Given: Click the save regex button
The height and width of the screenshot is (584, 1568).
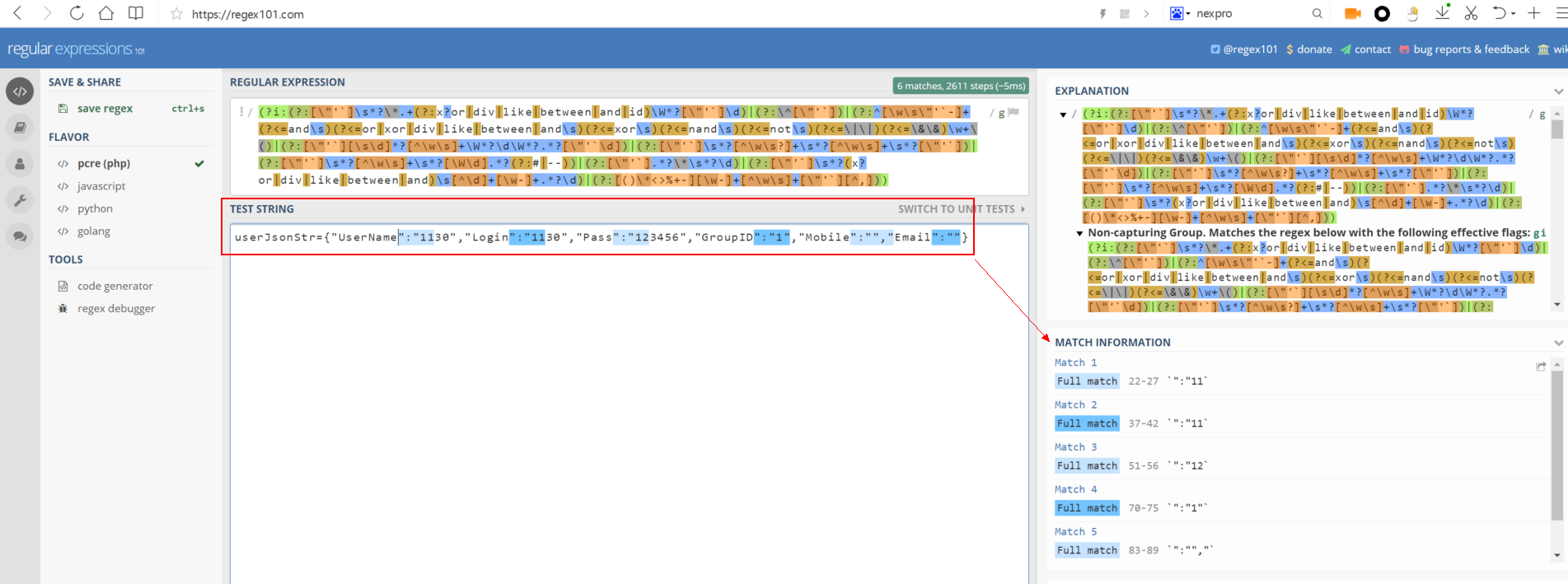Looking at the screenshot, I should coord(104,109).
